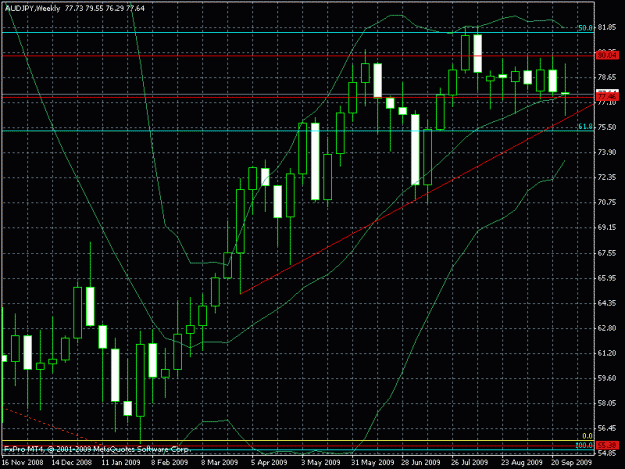Click the 65.95 price axis label
The height and width of the screenshot is (469, 625).
pos(607,278)
